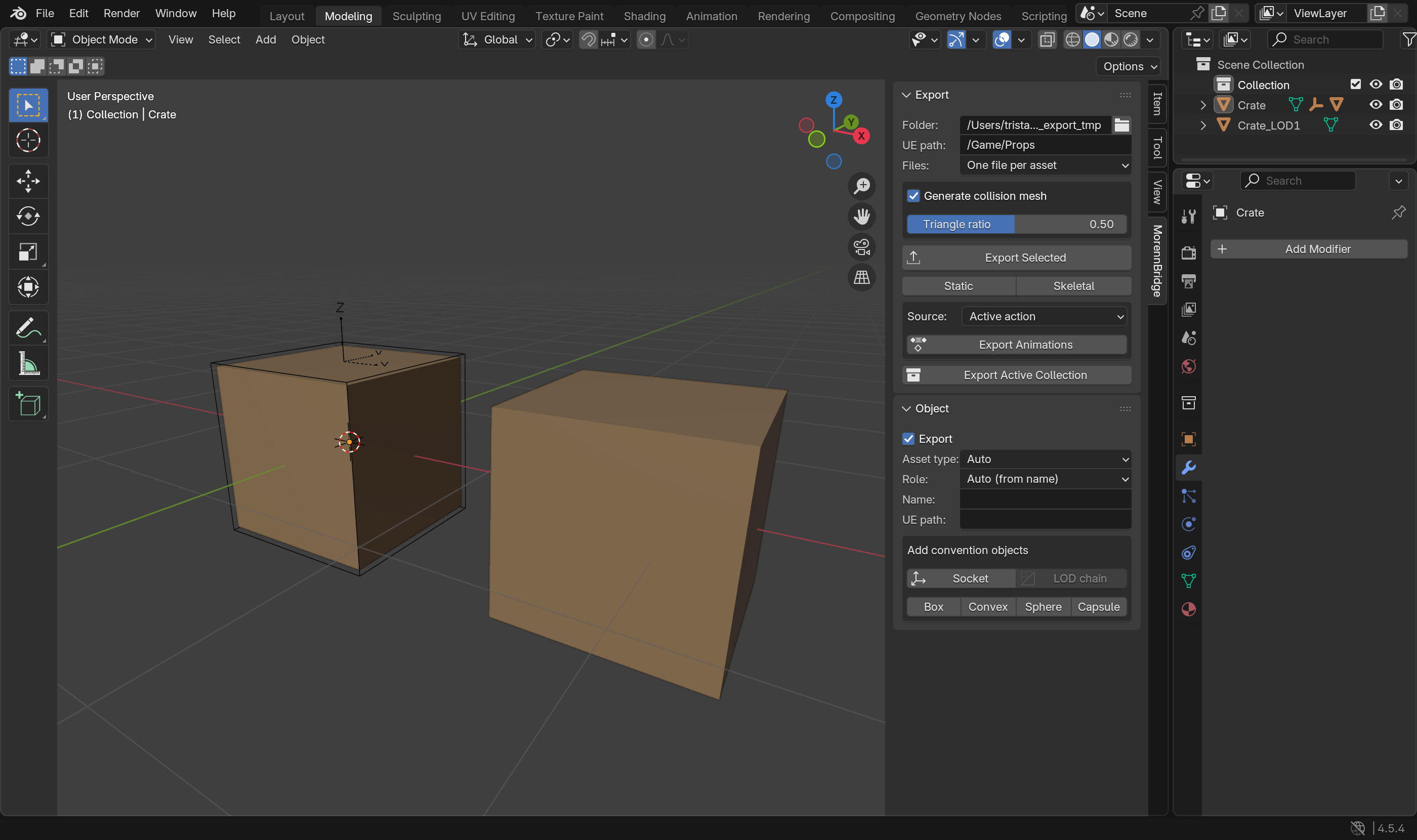Open the Object Mode dropdown
Viewport: 1417px width, 840px height.
(101, 39)
